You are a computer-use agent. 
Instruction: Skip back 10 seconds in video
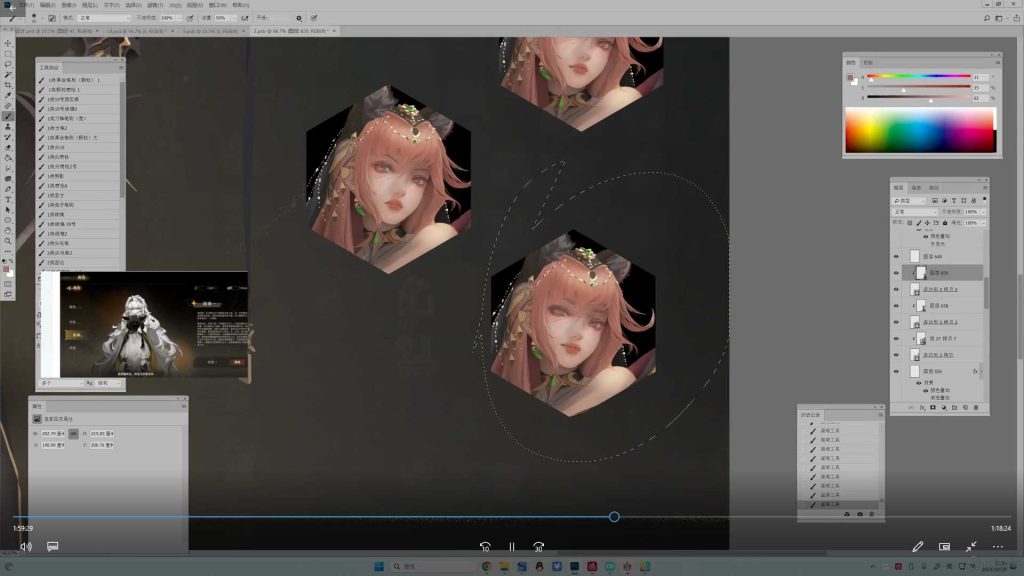pyautogui.click(x=485, y=547)
